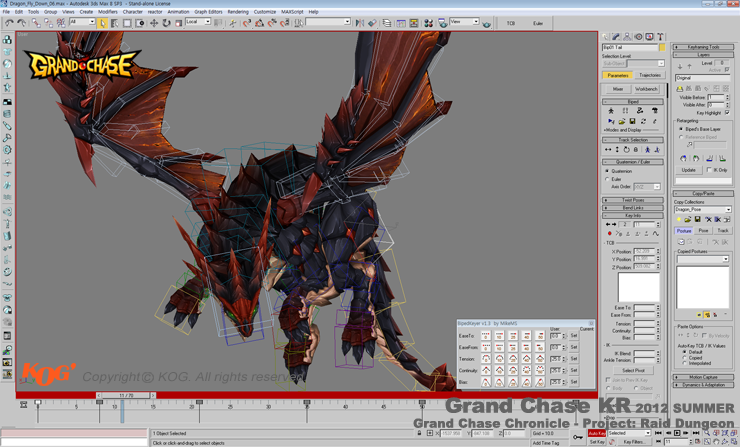Open the Modify command panel tab
The image size is (740, 447).
[616, 36]
